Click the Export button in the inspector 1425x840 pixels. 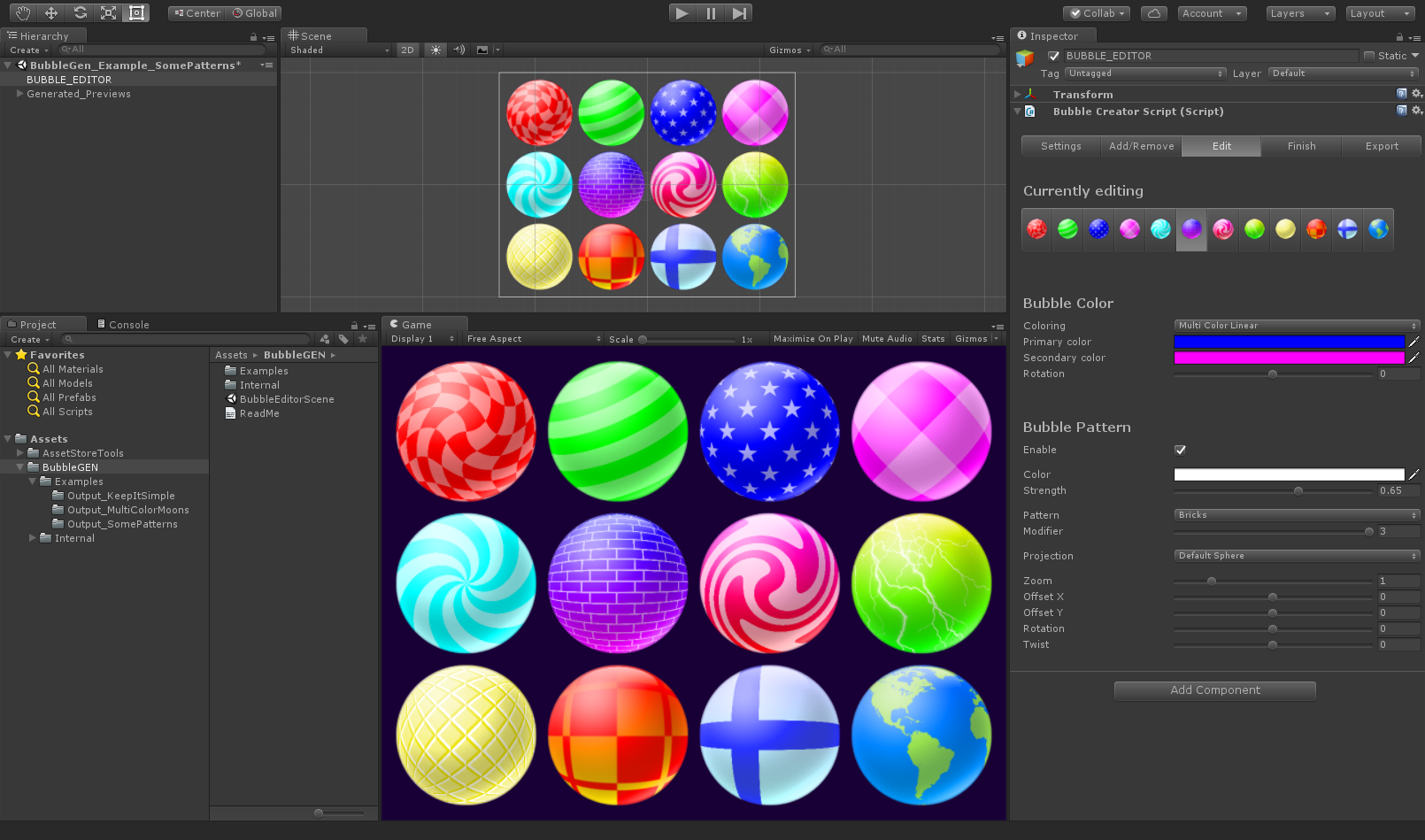1381,146
